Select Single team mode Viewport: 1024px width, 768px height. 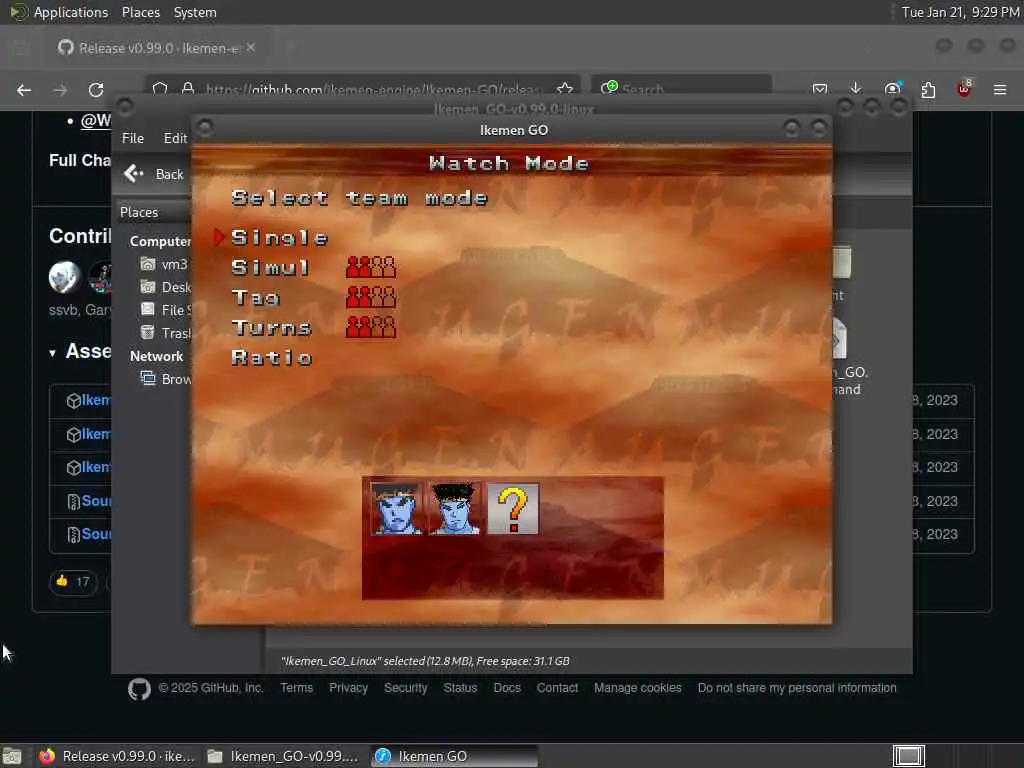coord(280,238)
